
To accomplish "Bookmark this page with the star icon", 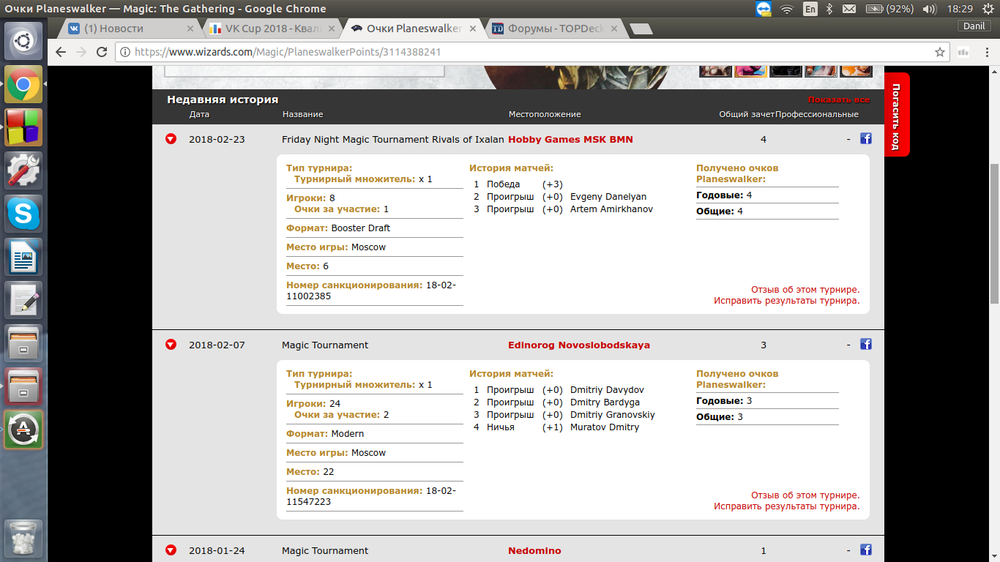I will click(940, 51).
